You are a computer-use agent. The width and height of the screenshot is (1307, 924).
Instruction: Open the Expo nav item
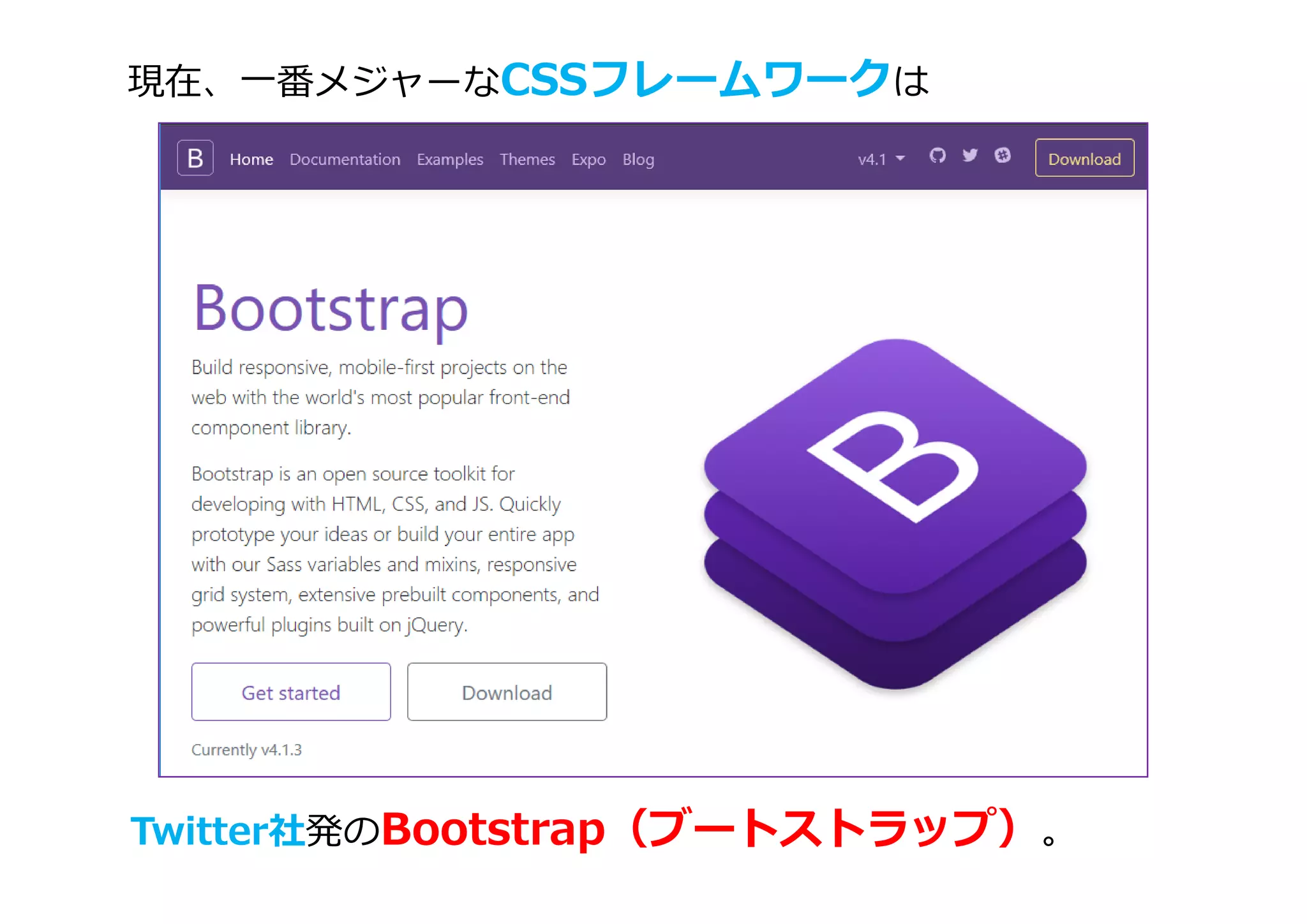pos(588,159)
